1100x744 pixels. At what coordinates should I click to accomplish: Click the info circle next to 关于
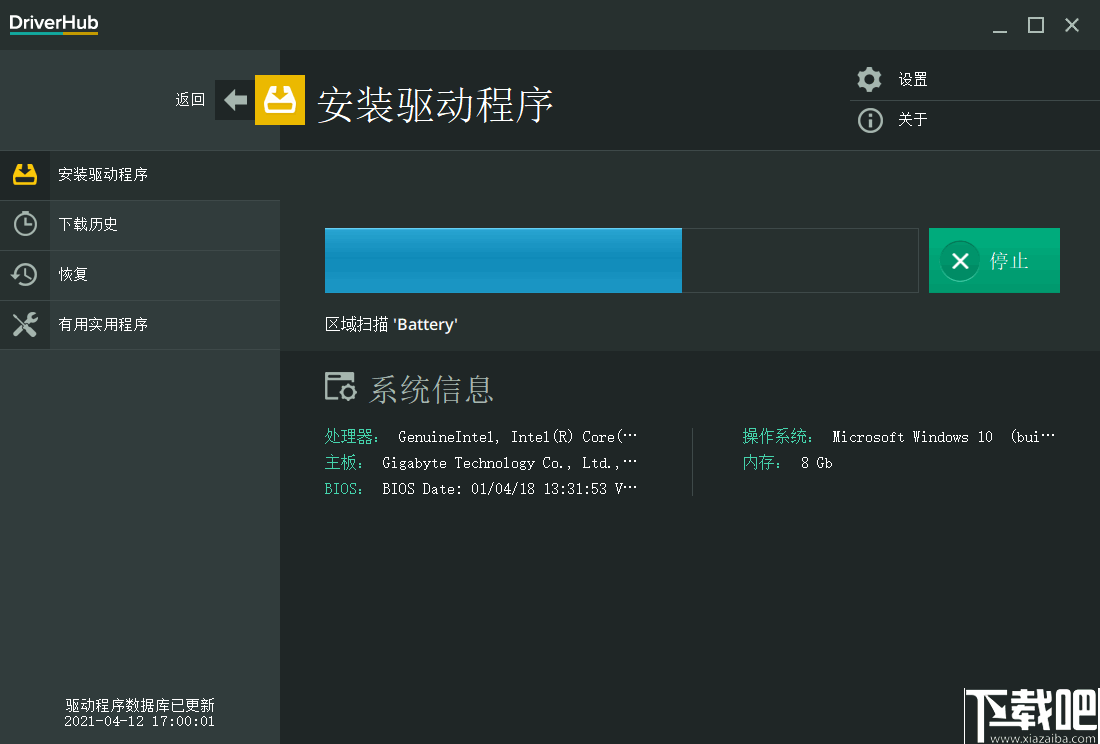[x=868, y=119]
